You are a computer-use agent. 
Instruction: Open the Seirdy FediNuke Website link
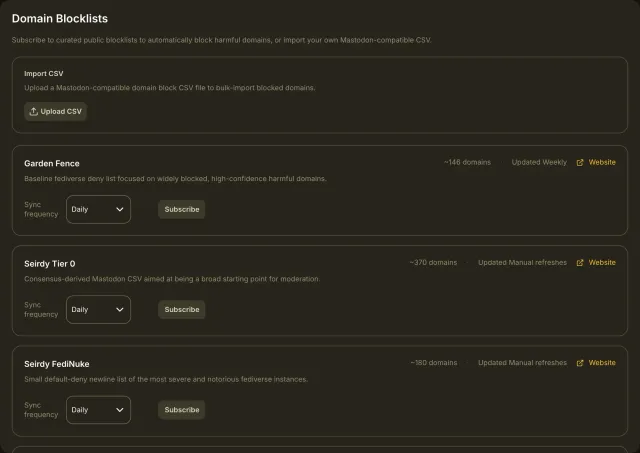[602, 363]
